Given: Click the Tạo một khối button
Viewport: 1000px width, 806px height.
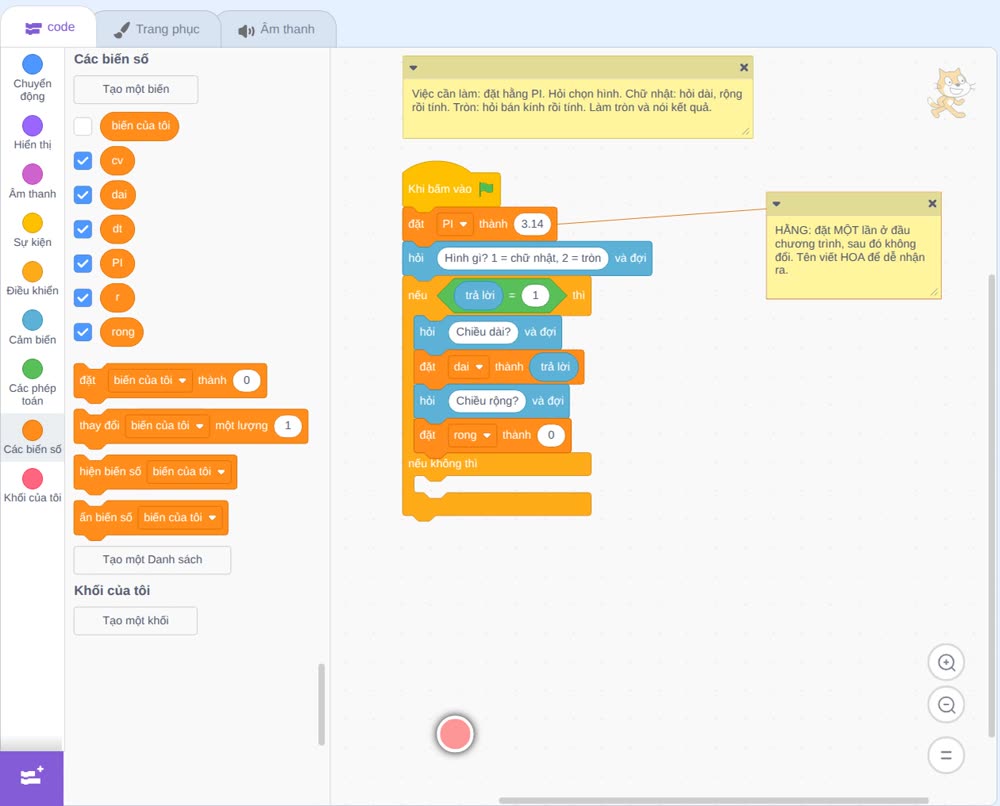Looking at the screenshot, I should tap(136, 620).
